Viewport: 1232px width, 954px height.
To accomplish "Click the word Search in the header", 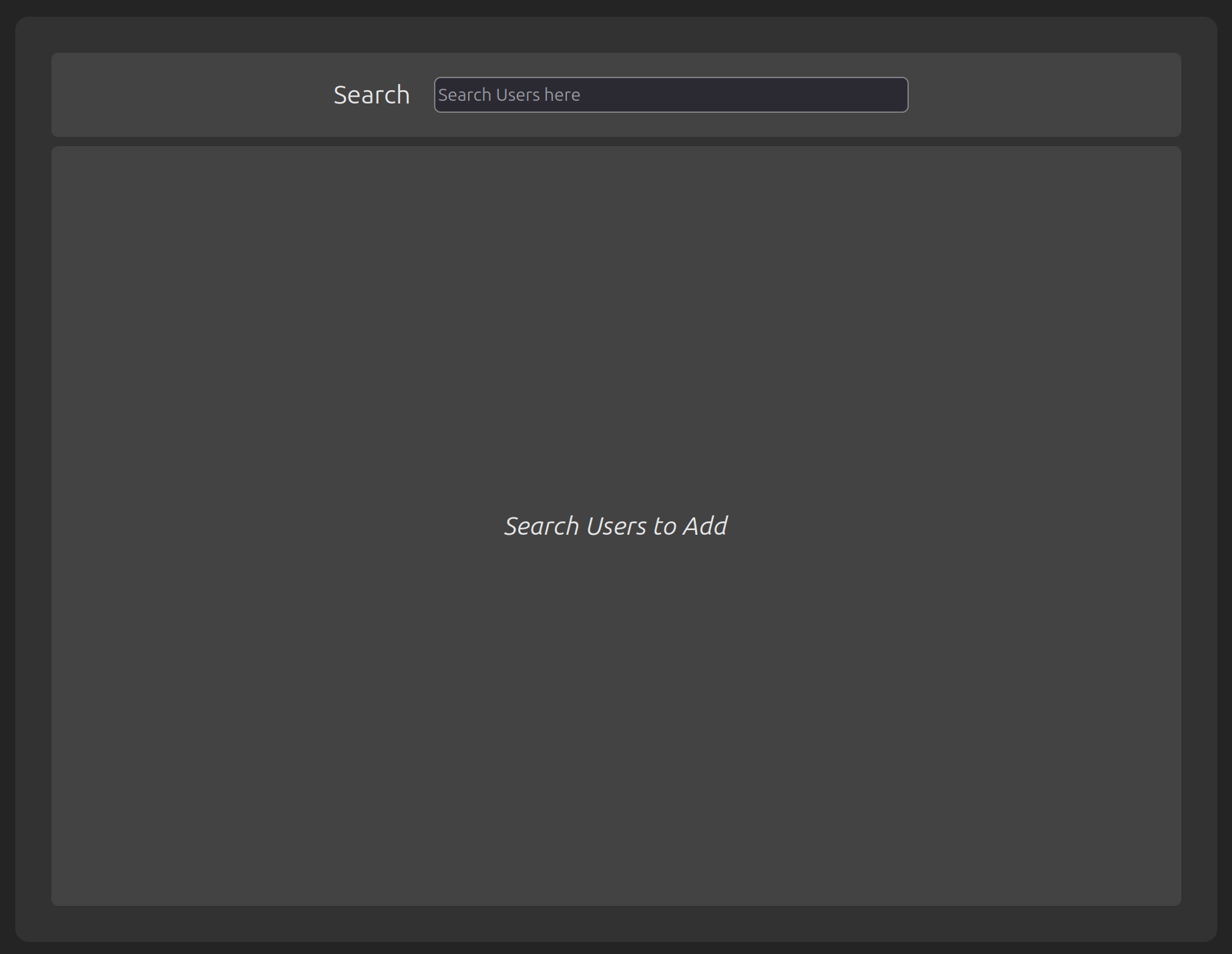I will (372, 94).
